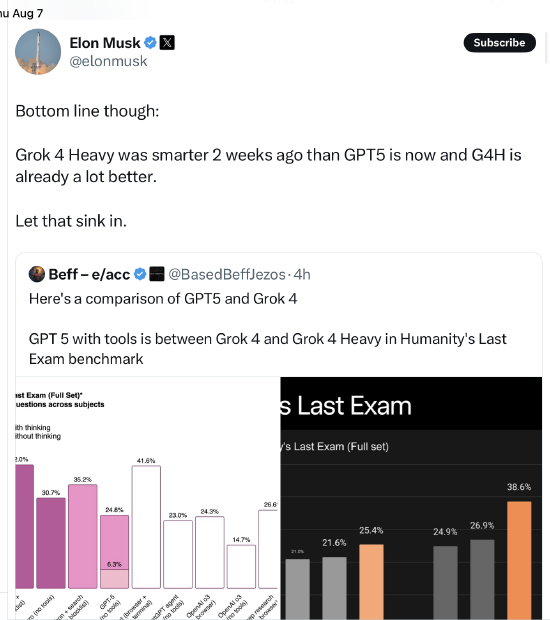Visit the @BasedBeffJezos handle
The height and width of the screenshot is (620, 550).
227,274
